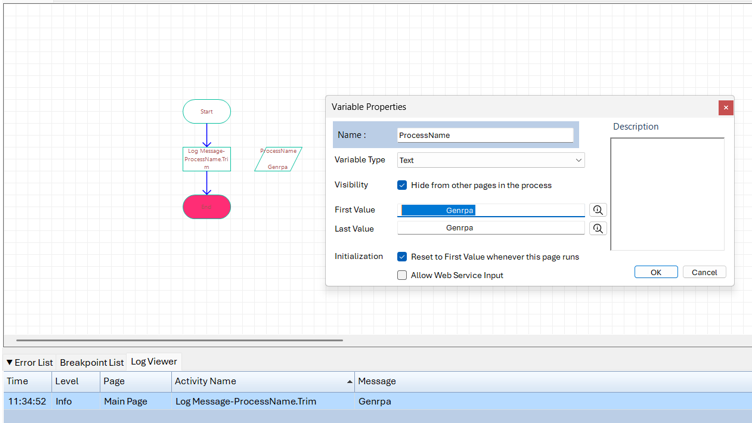
Task: Select the Log Message-ProcessName.Trim log row
Action: pyautogui.click(x=246, y=401)
